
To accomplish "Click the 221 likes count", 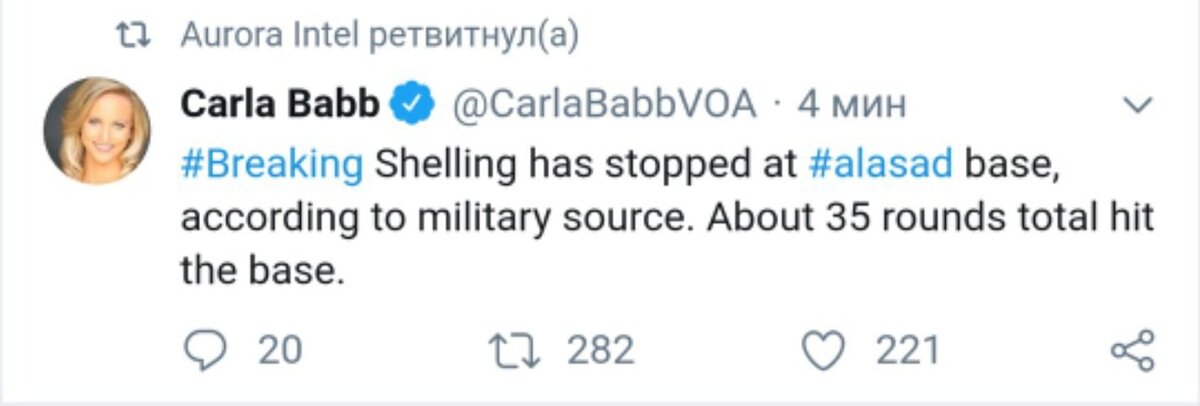I will coord(908,351).
